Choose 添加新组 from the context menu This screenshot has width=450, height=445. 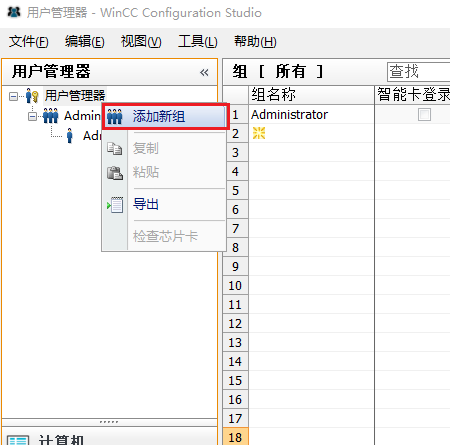[x=166, y=117]
